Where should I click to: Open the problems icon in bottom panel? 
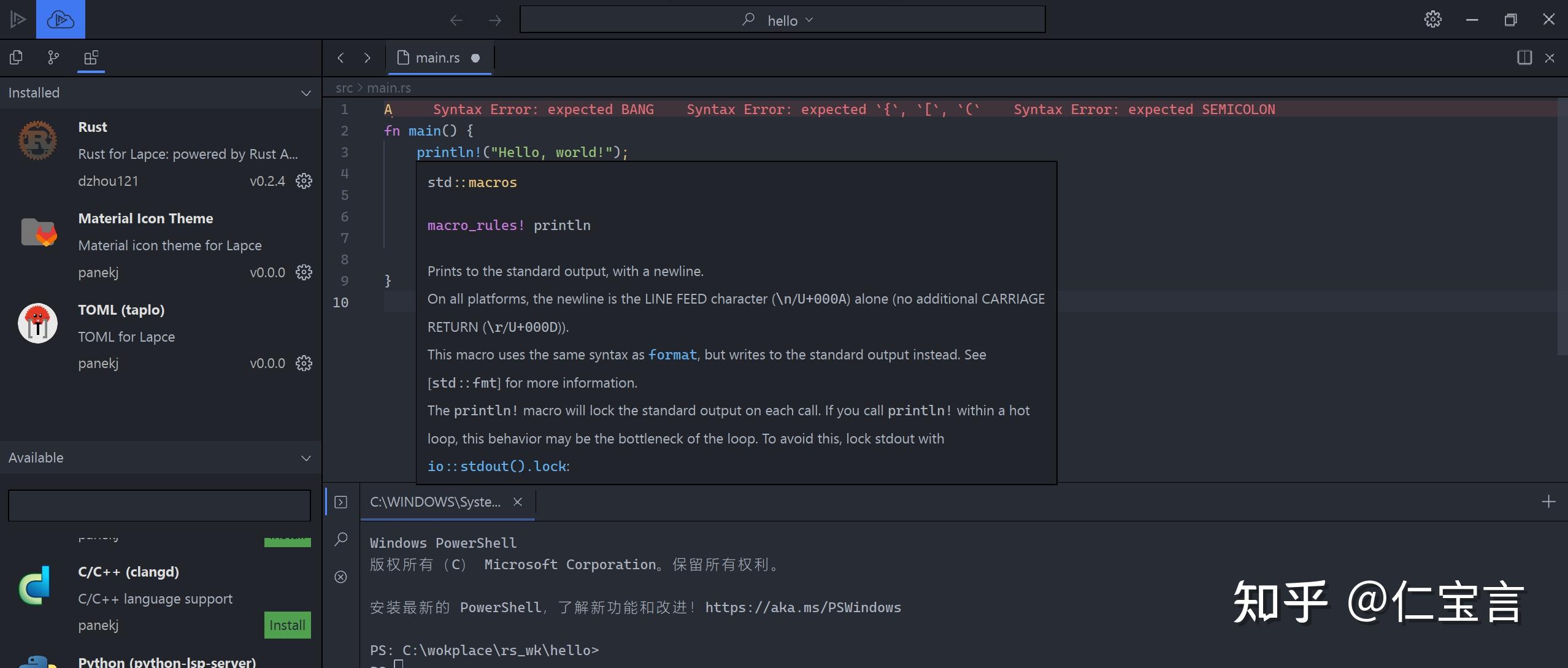pos(341,577)
